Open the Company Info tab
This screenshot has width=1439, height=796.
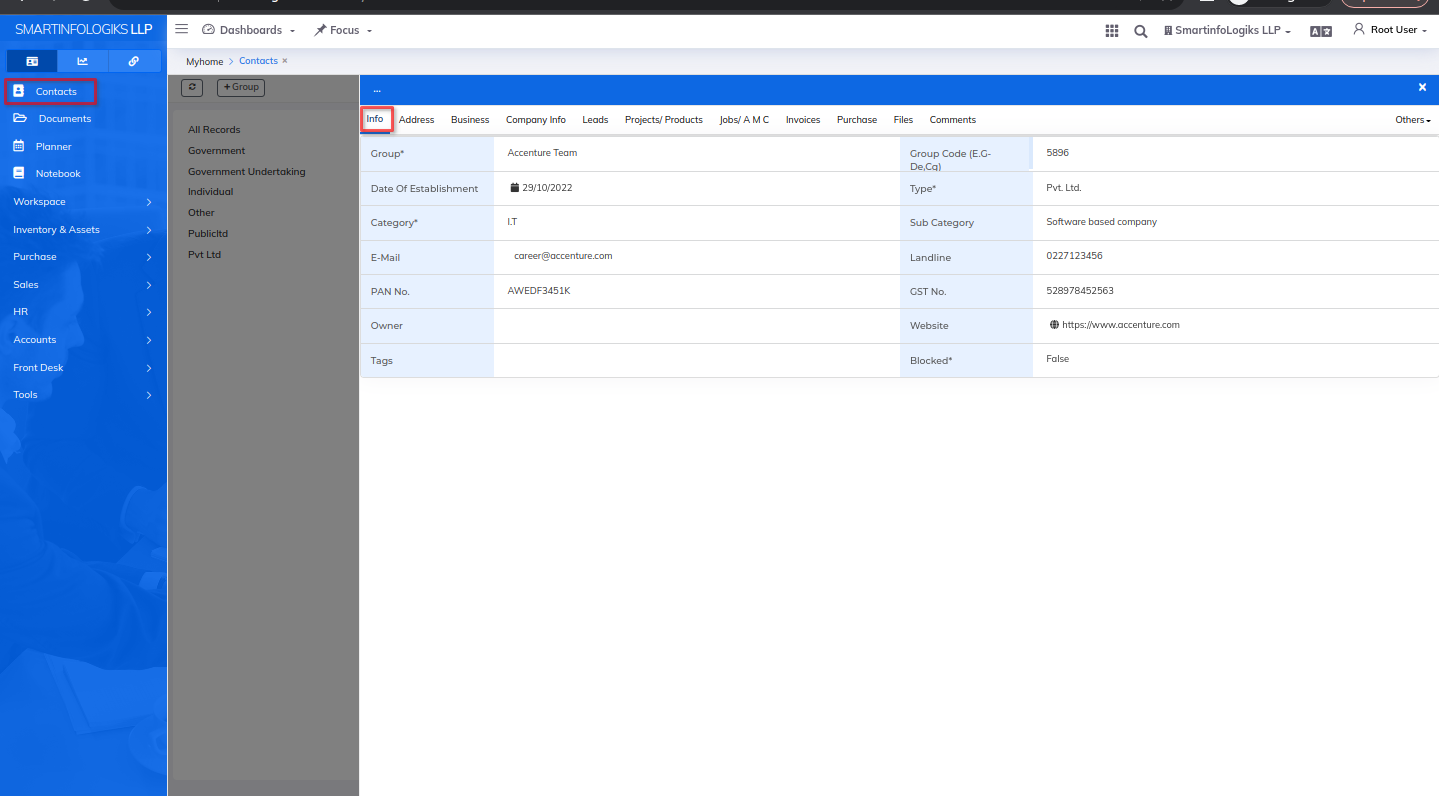click(x=535, y=120)
